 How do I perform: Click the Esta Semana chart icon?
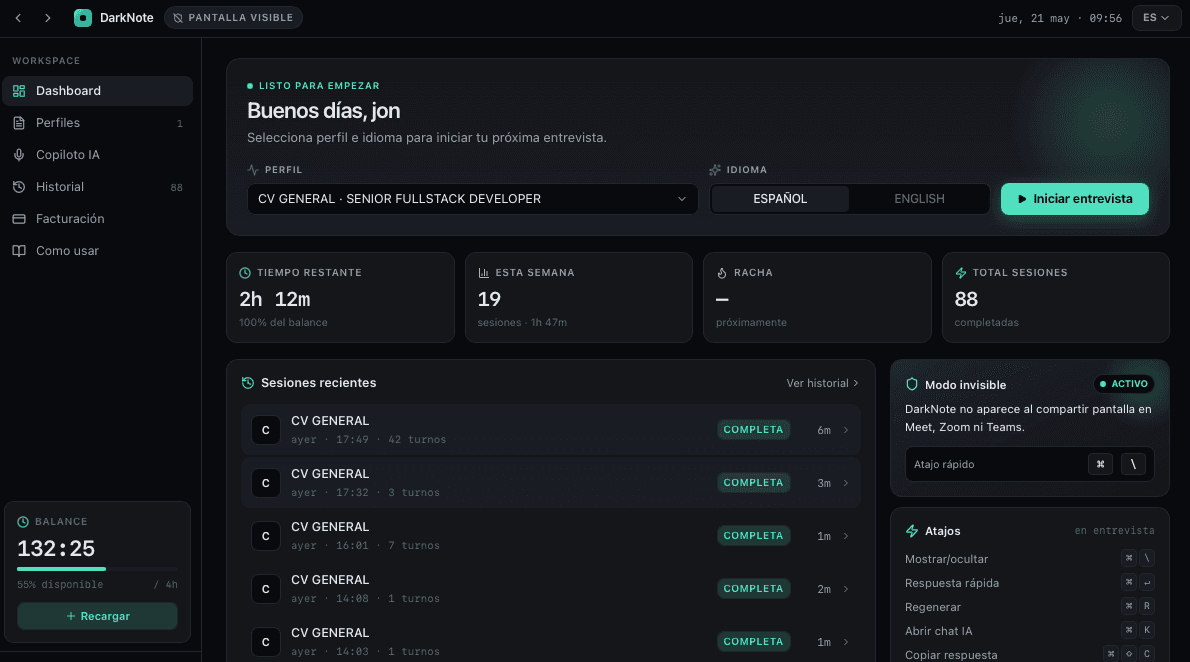click(483, 273)
